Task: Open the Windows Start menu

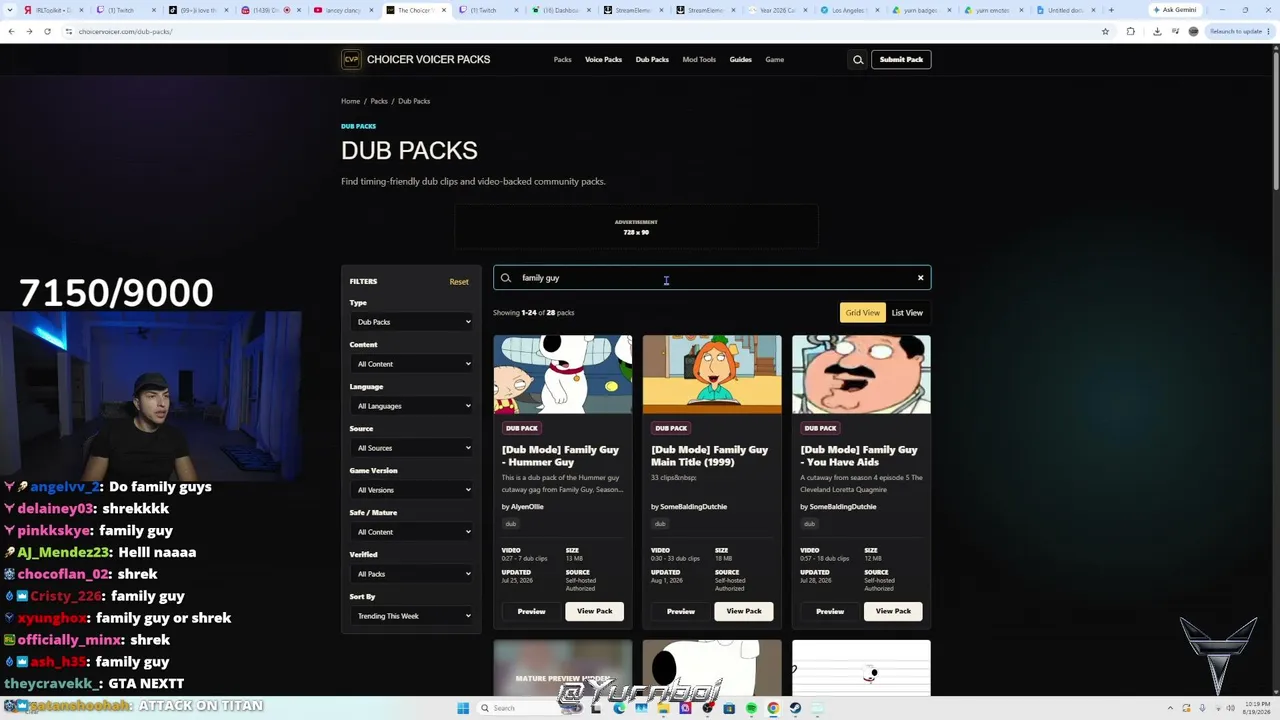Action: (463, 708)
